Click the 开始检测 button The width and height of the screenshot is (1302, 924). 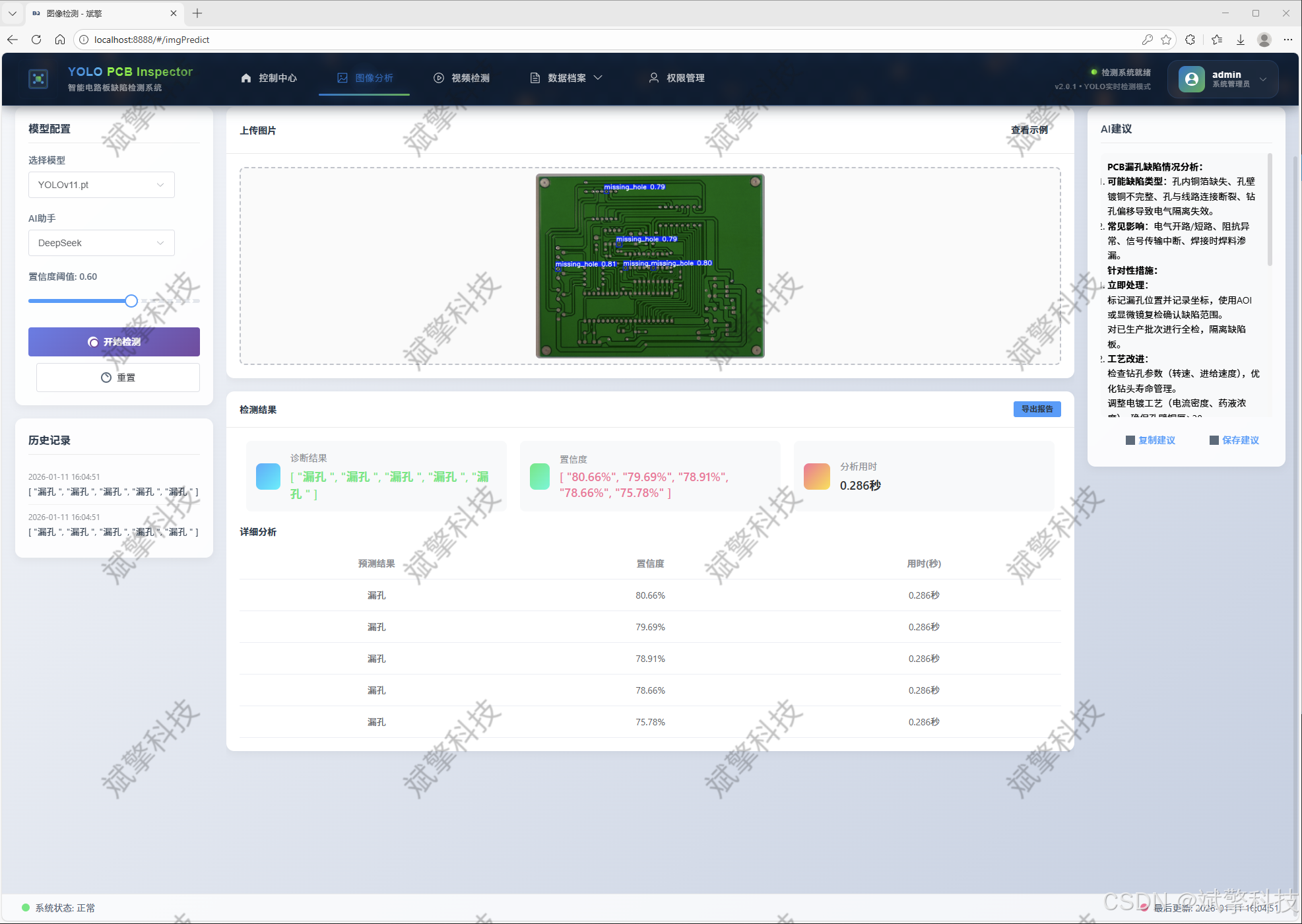click(x=114, y=342)
